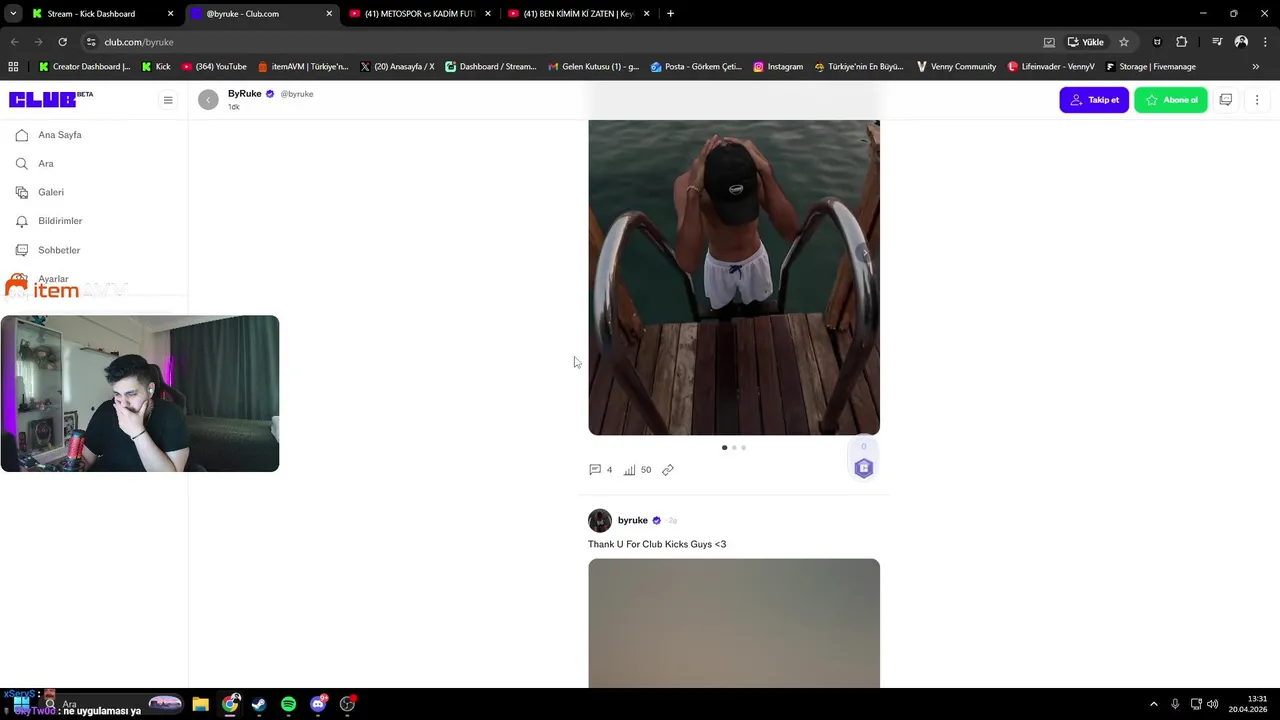This screenshot has height=720, width=1280.
Task: Click the green Abone ol button
Action: (x=1171, y=100)
